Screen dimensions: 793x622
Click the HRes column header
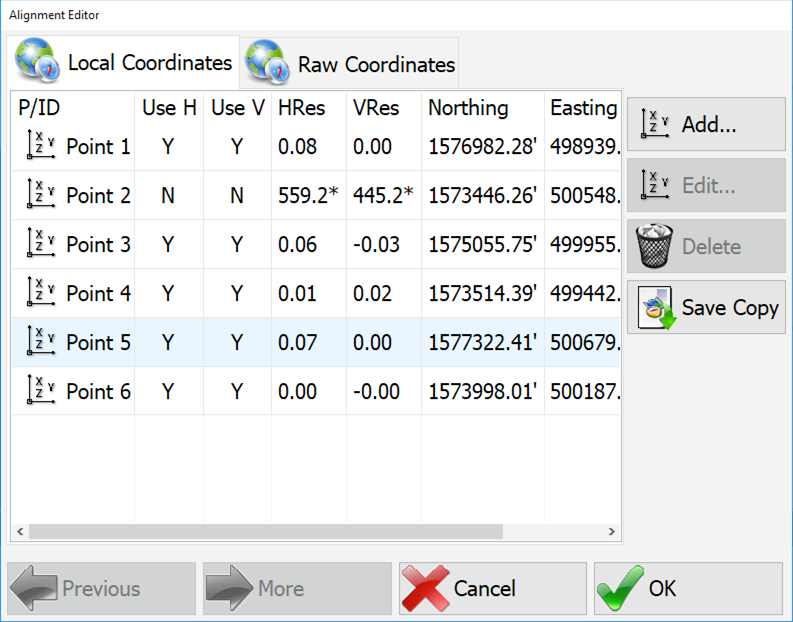click(301, 108)
